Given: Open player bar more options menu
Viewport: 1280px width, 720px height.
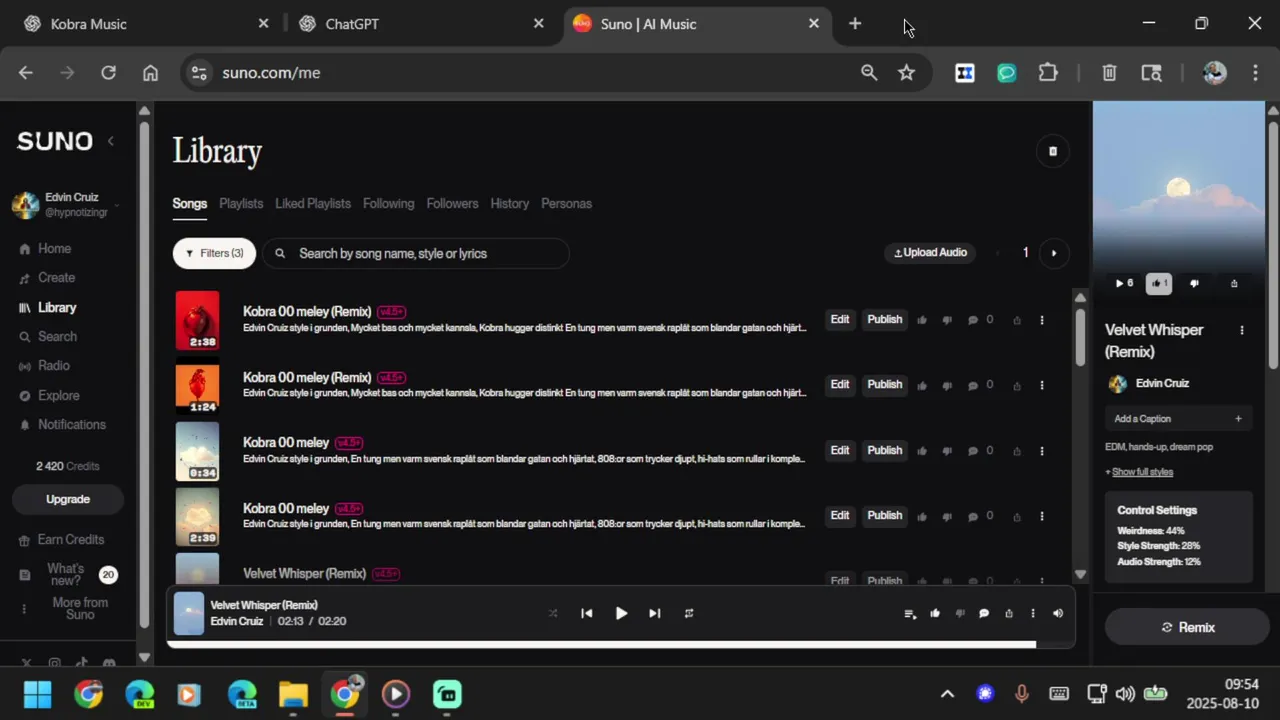Looking at the screenshot, I should tap(1033, 614).
